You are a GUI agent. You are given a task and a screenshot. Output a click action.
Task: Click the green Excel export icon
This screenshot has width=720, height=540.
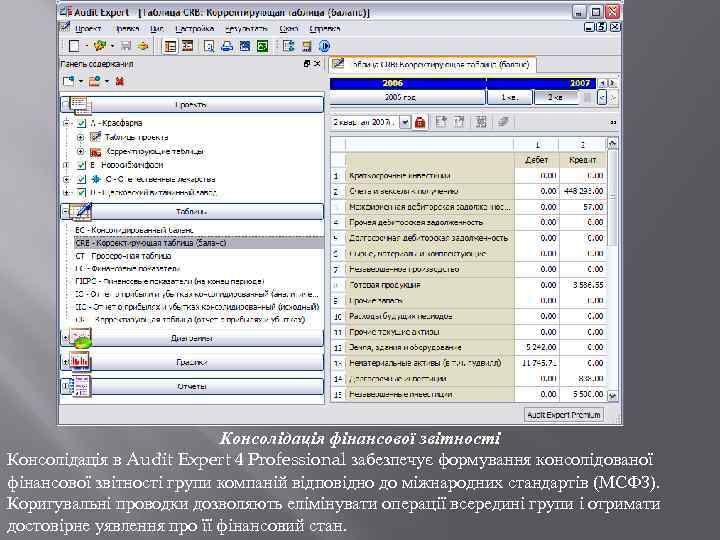coord(262,46)
